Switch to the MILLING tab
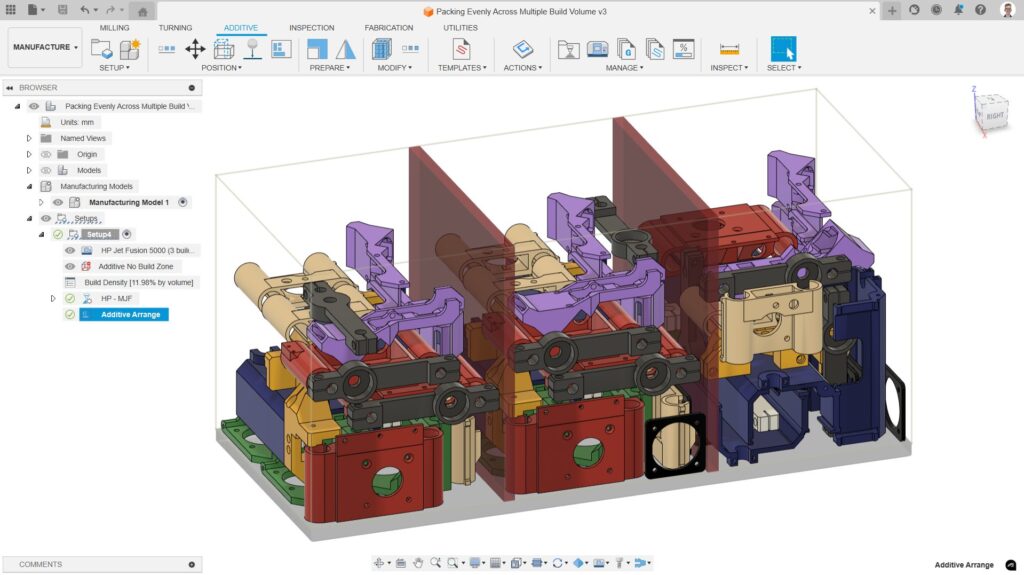The height and width of the screenshot is (575, 1024). 114,27
